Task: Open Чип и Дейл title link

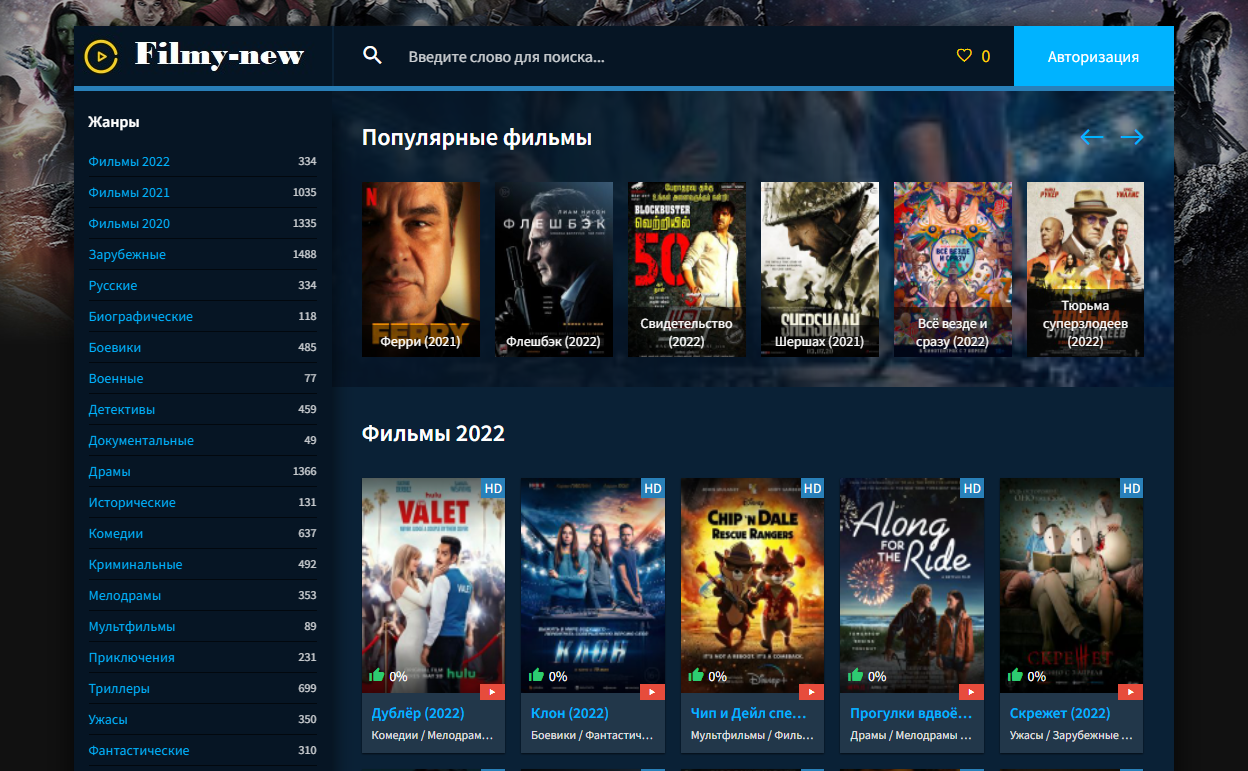Action: [749, 713]
